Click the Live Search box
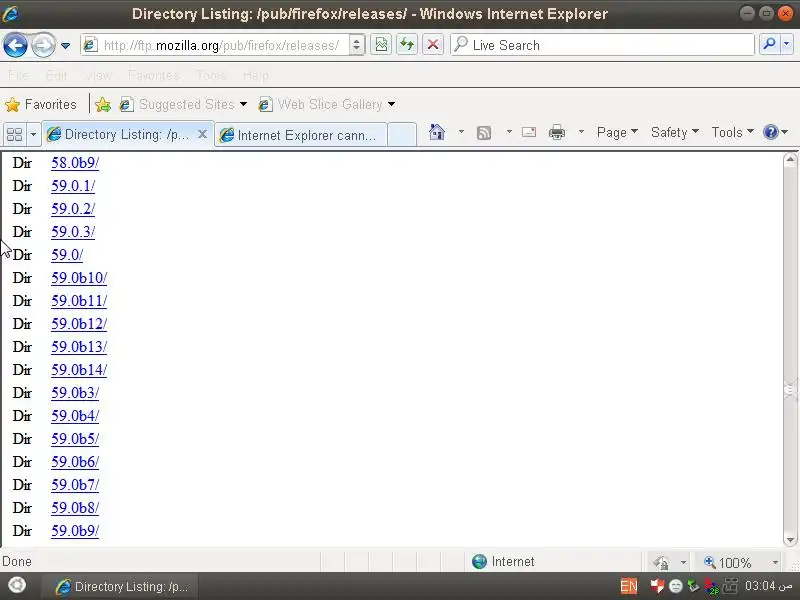This screenshot has height=600, width=800. [602, 45]
